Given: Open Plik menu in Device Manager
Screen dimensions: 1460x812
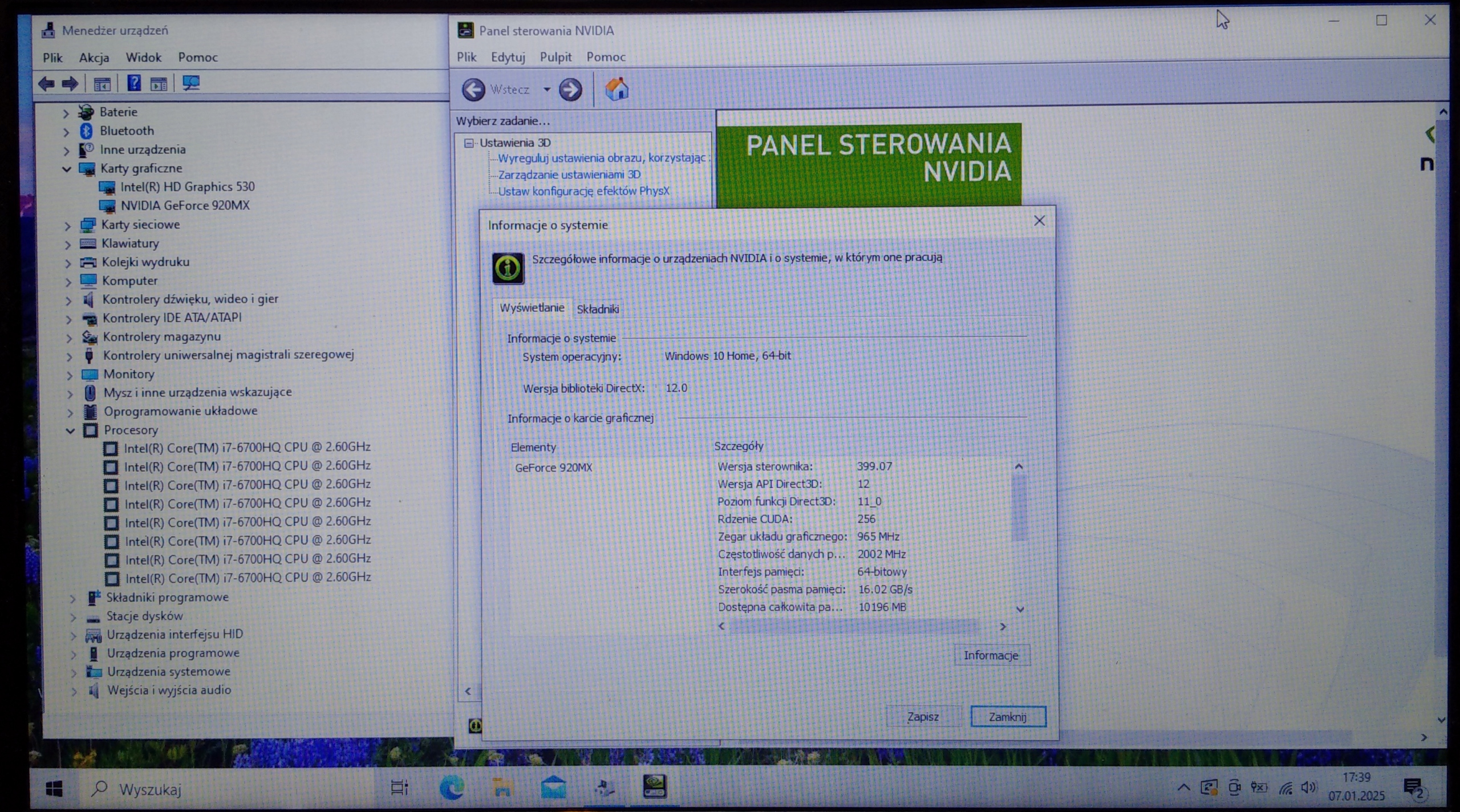Looking at the screenshot, I should tap(52, 58).
